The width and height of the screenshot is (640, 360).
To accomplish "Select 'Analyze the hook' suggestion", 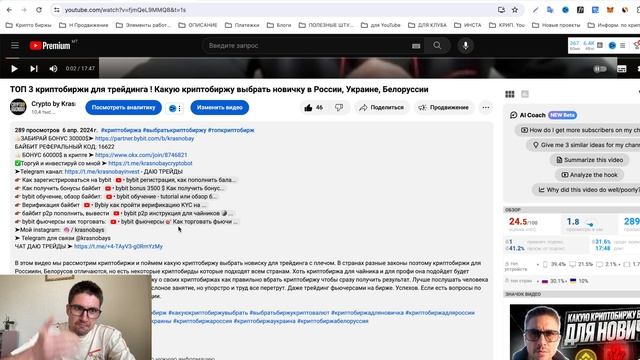I will (x=589, y=175).
